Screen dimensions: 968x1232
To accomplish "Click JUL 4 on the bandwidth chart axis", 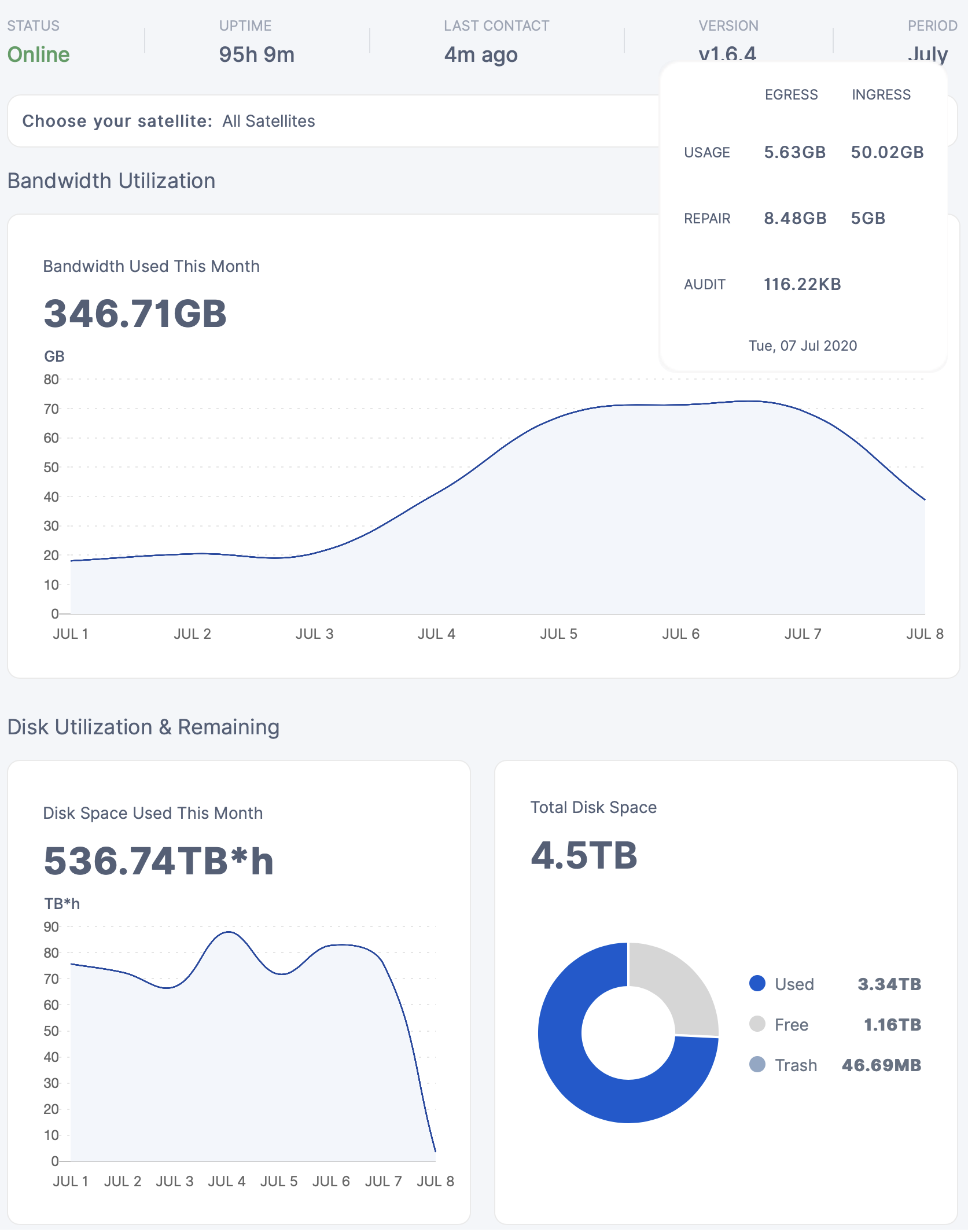I will (436, 634).
